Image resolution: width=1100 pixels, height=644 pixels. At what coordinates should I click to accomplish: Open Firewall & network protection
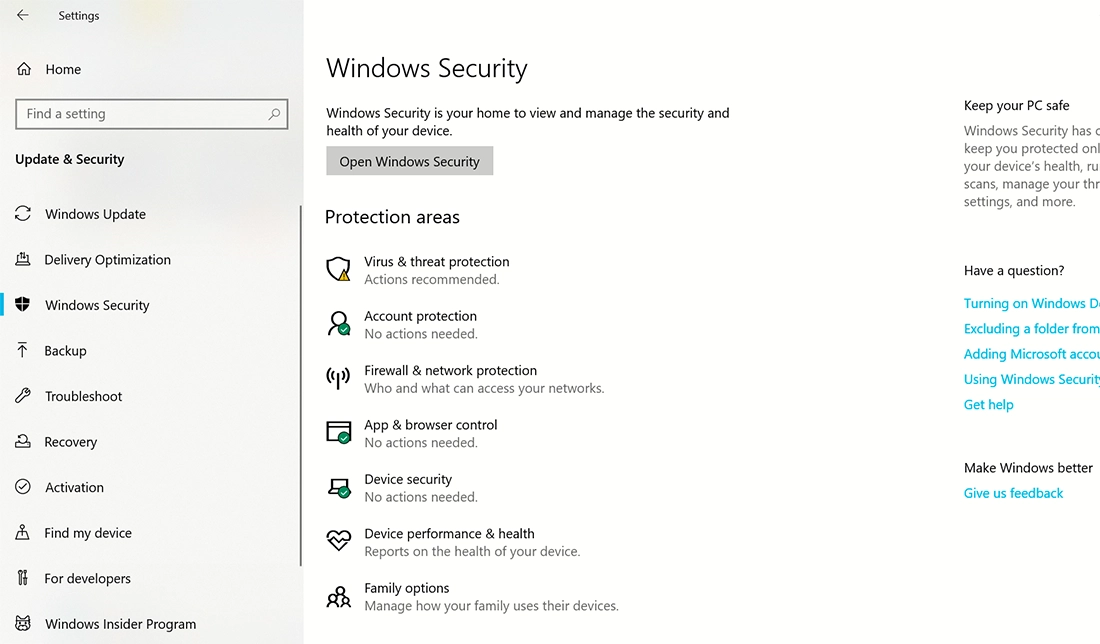click(x=450, y=370)
